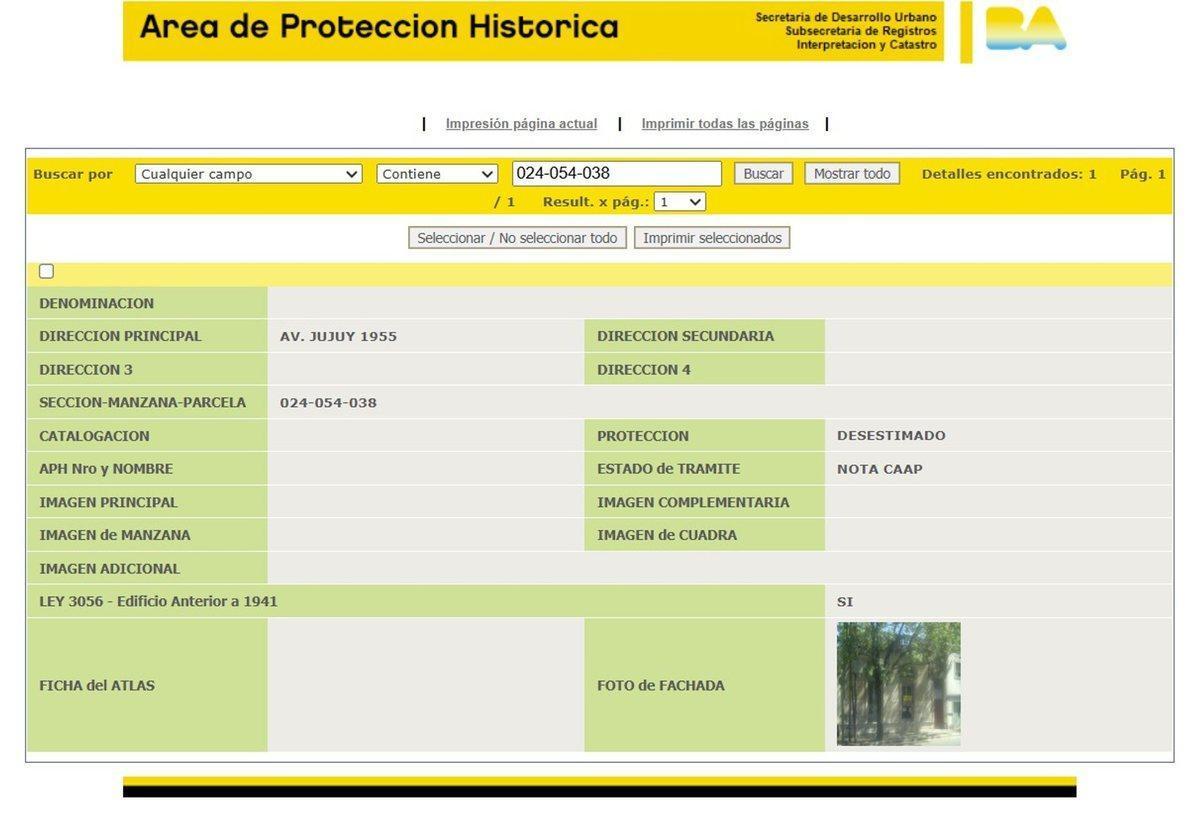
Task: Click the Mostrar todo button
Action: [x=852, y=174]
